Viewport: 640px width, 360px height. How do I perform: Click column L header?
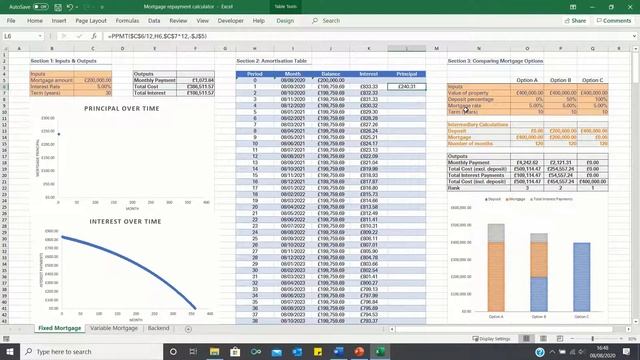click(x=407, y=49)
